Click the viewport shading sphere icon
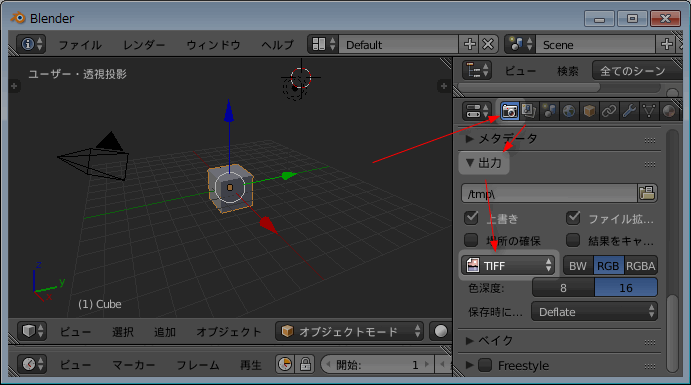Screen dimensions: 691x385 (x=441, y=331)
